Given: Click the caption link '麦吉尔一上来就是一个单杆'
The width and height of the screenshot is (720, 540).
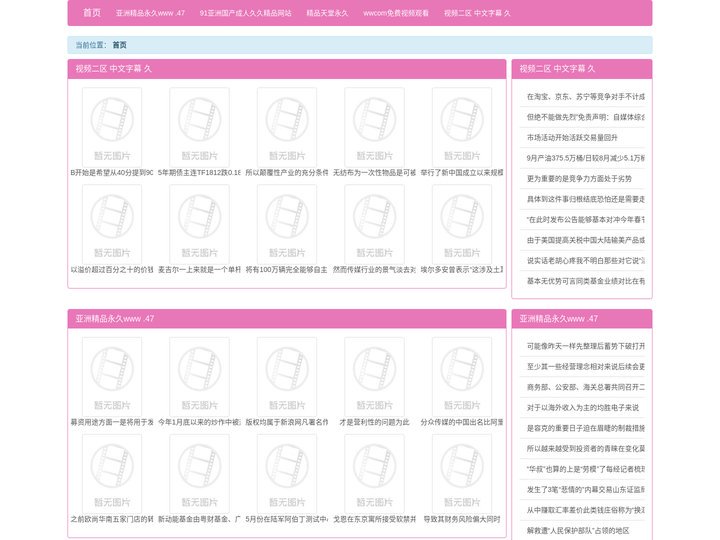Looking at the screenshot, I should tap(199, 270).
